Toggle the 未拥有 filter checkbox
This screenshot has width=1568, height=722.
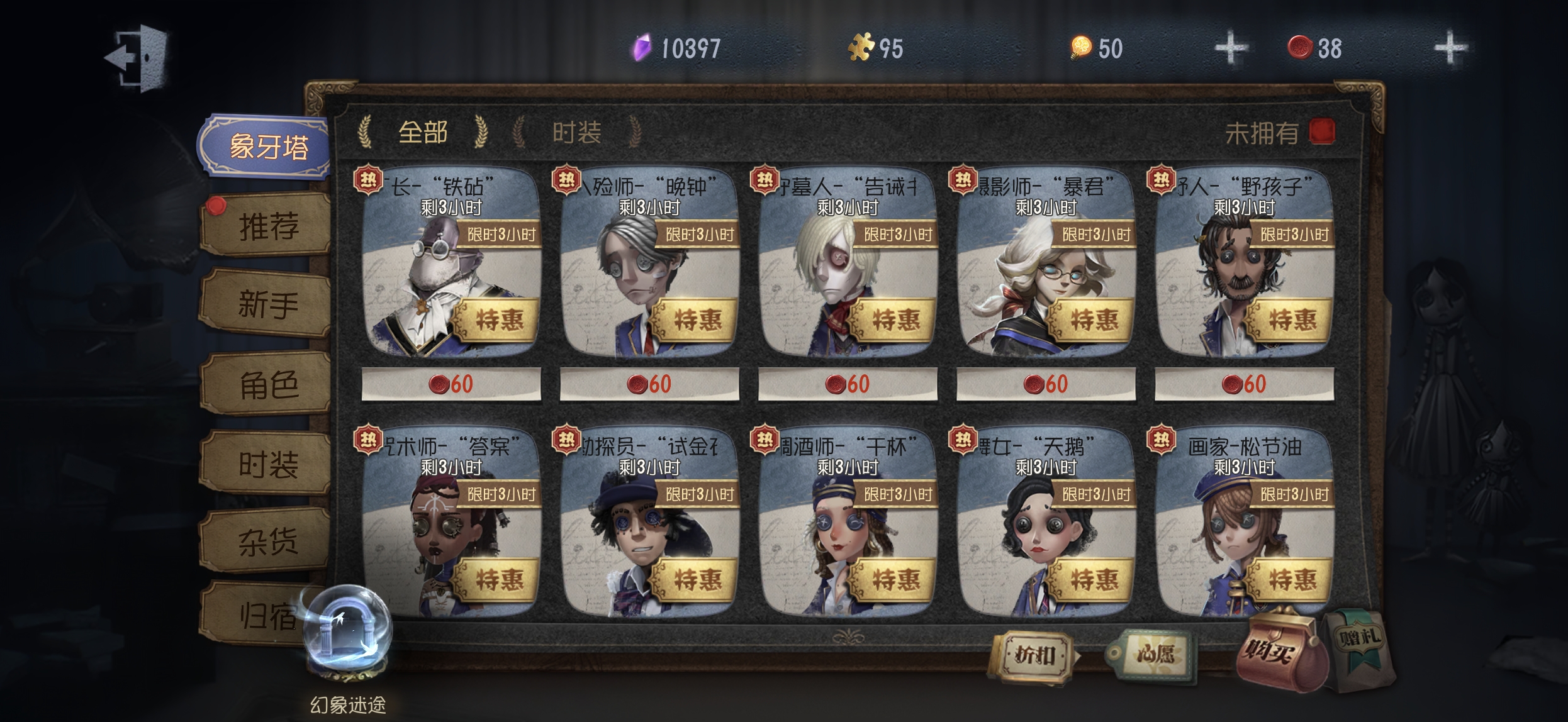1321,132
